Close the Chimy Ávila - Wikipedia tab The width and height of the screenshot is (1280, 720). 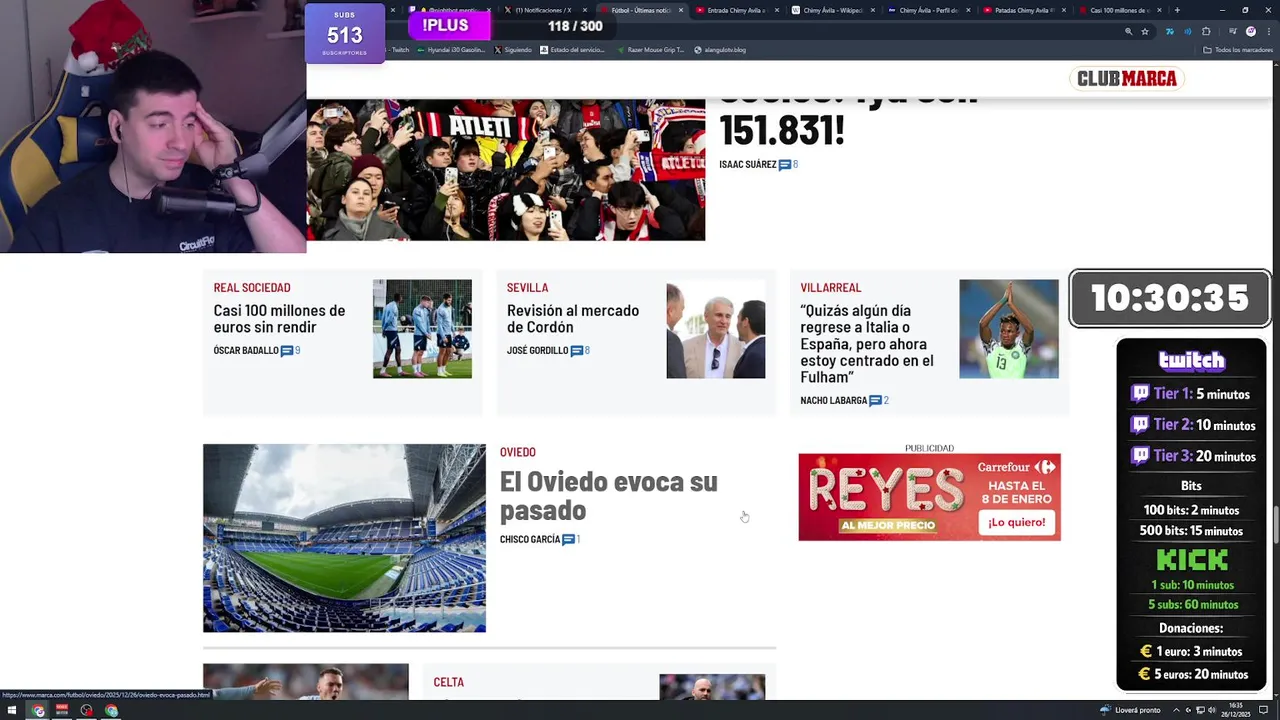pyautogui.click(x=873, y=10)
